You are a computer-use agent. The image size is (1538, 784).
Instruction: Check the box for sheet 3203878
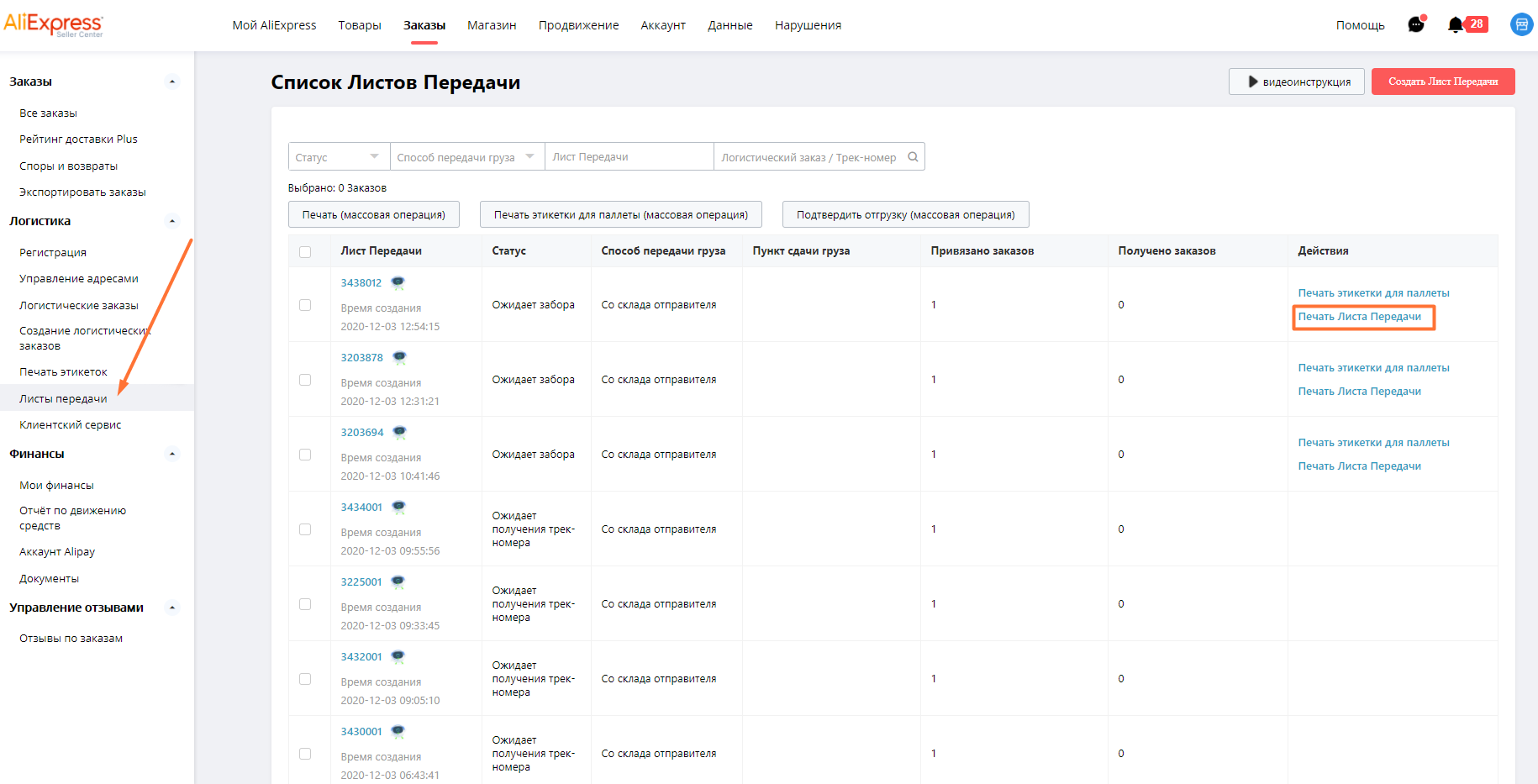click(x=305, y=380)
